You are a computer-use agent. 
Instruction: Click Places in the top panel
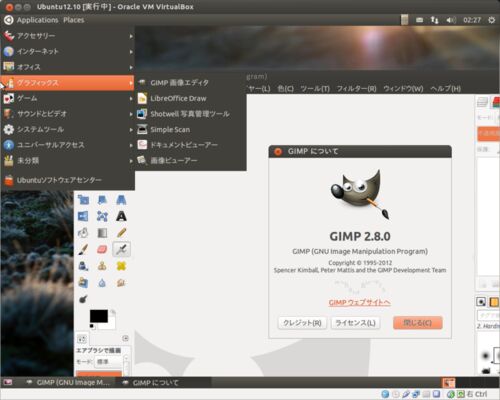[x=74, y=20]
